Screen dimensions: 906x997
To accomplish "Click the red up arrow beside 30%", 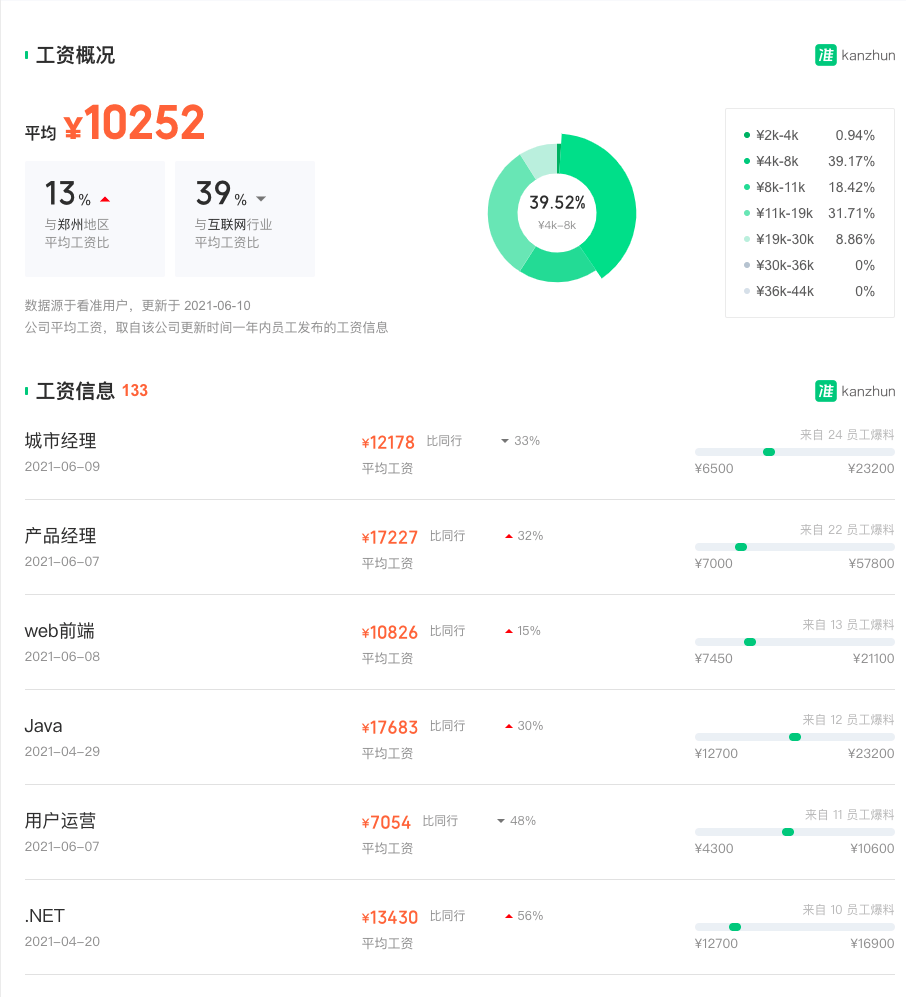I will 509,726.
